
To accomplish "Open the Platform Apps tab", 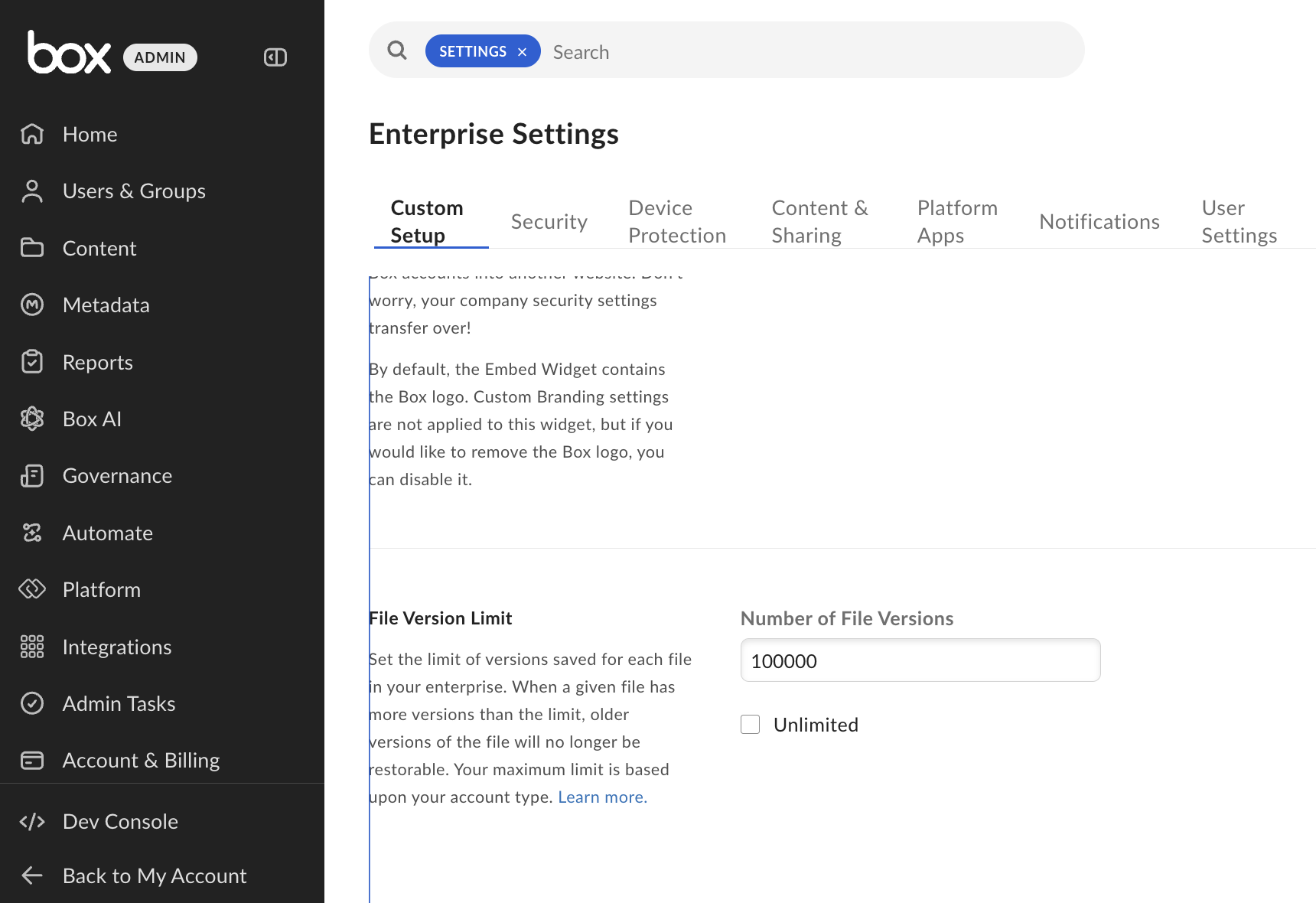I will pos(957,222).
